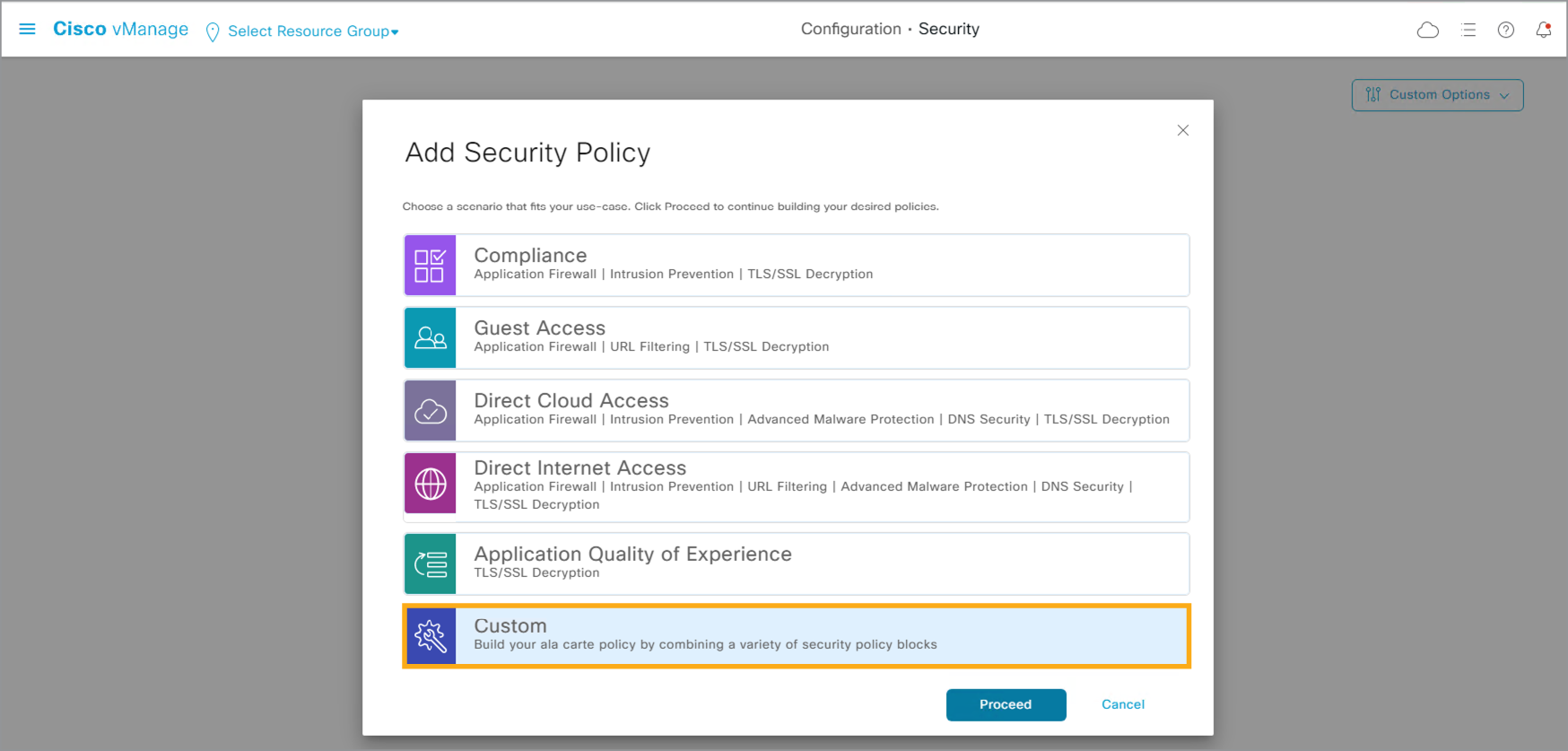Click the cloud icon in header

[x=1428, y=31]
